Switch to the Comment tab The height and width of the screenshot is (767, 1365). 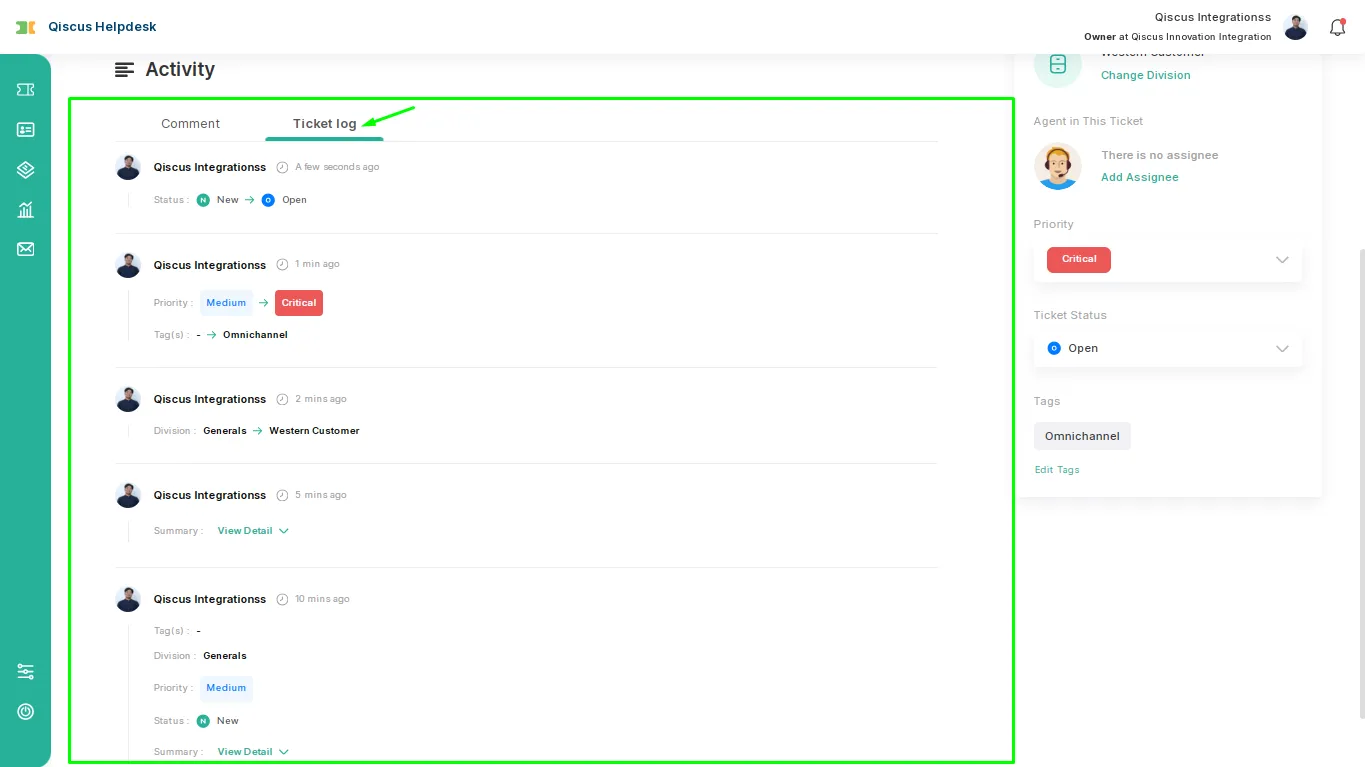[190, 124]
